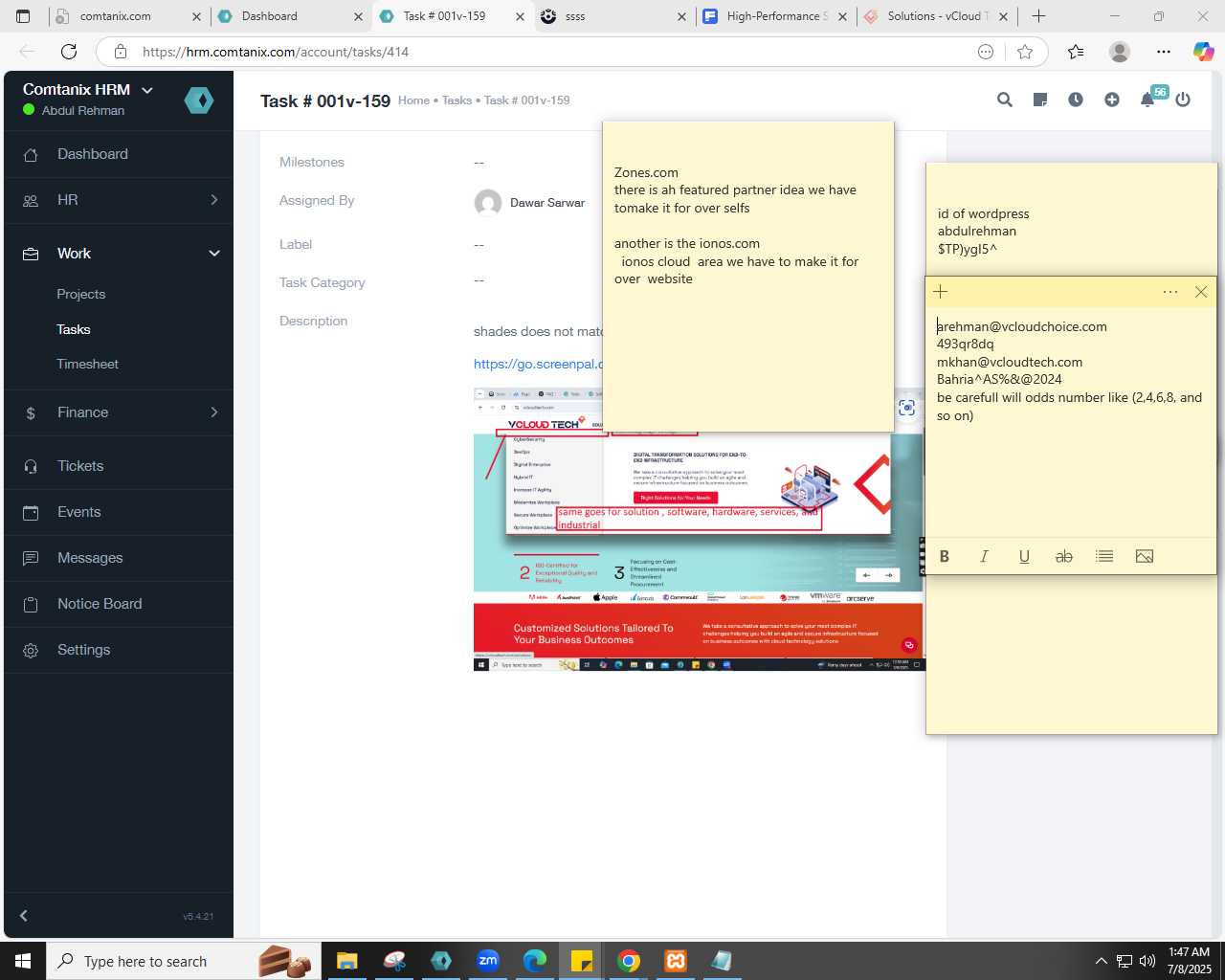The height and width of the screenshot is (980, 1225).
Task: Open Edge settings and more menu
Action: pos(1164,52)
